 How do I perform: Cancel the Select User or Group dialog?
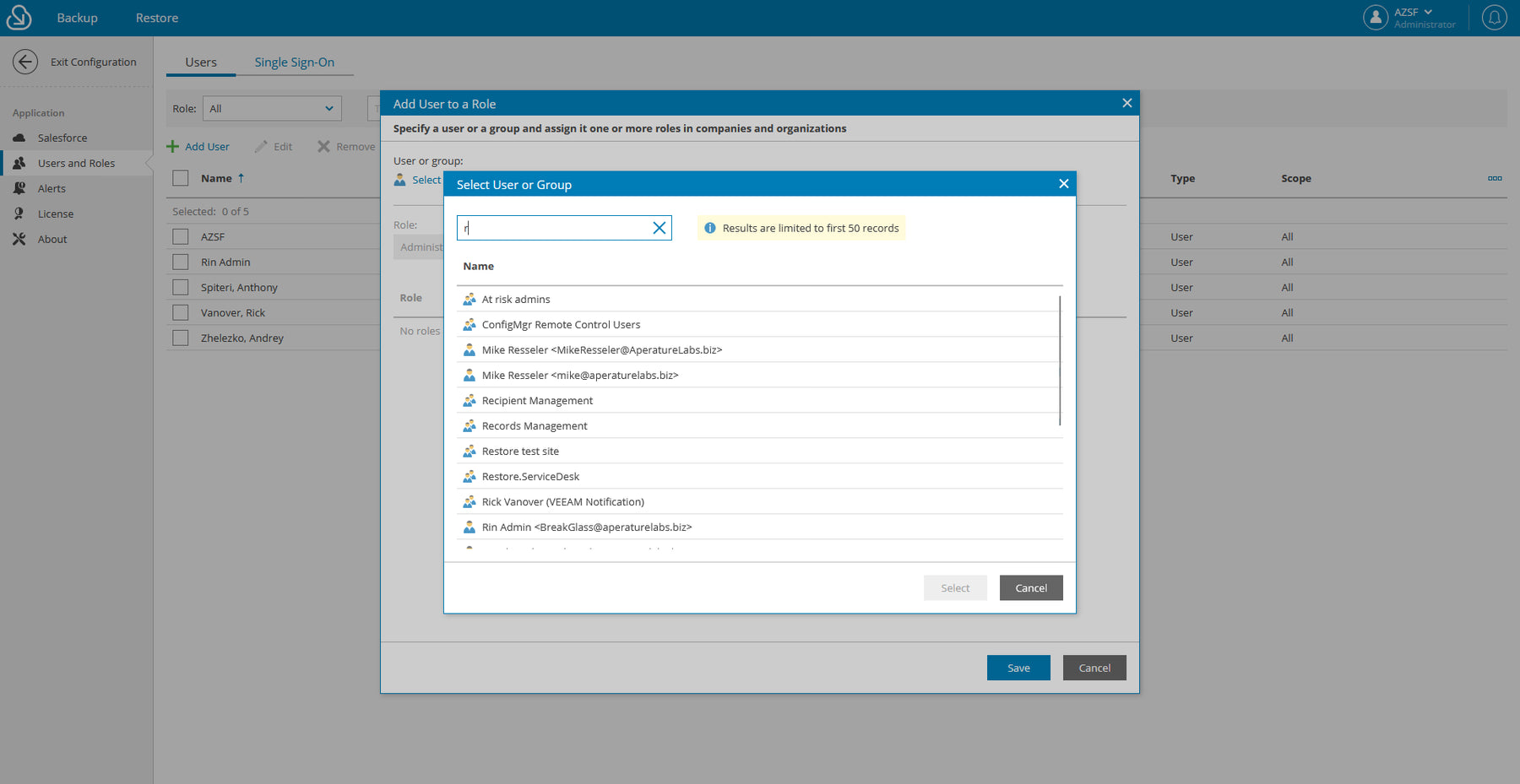click(1030, 588)
